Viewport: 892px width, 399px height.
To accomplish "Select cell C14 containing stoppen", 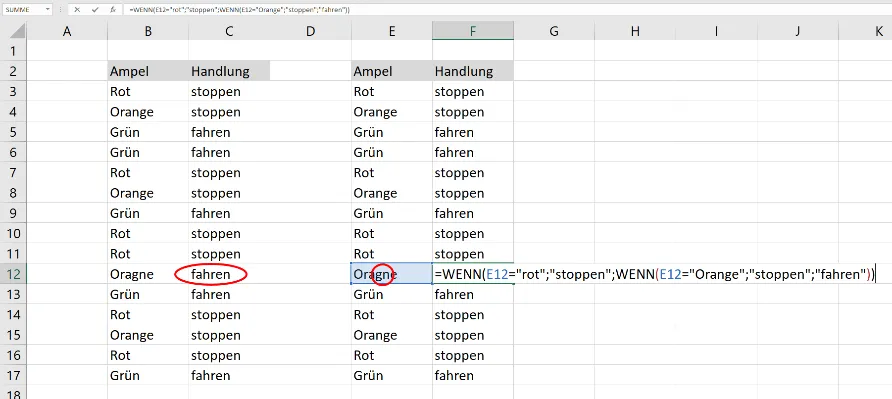I will (229, 315).
